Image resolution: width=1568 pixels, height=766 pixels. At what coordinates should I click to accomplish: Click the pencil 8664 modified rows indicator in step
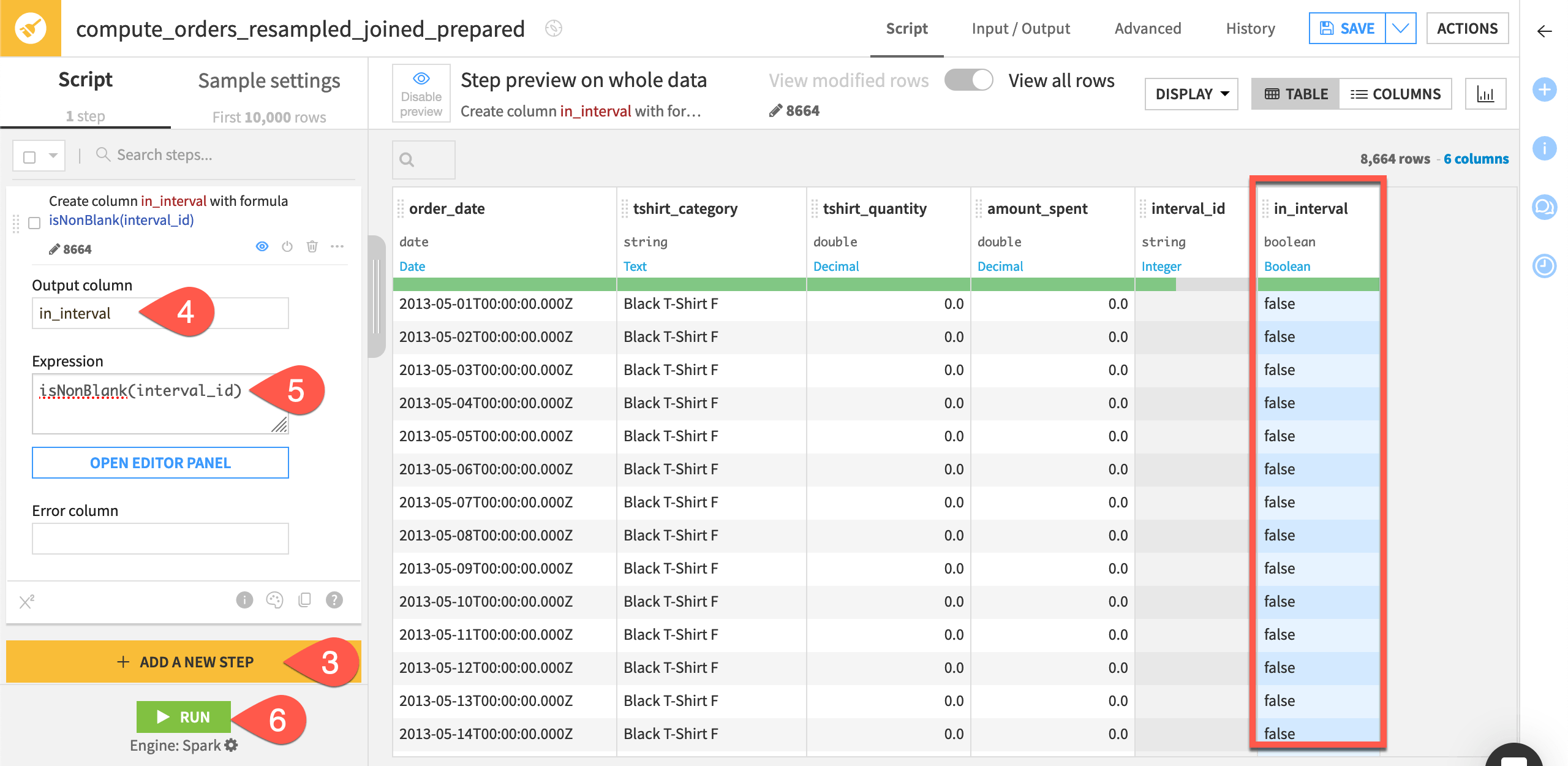point(70,249)
